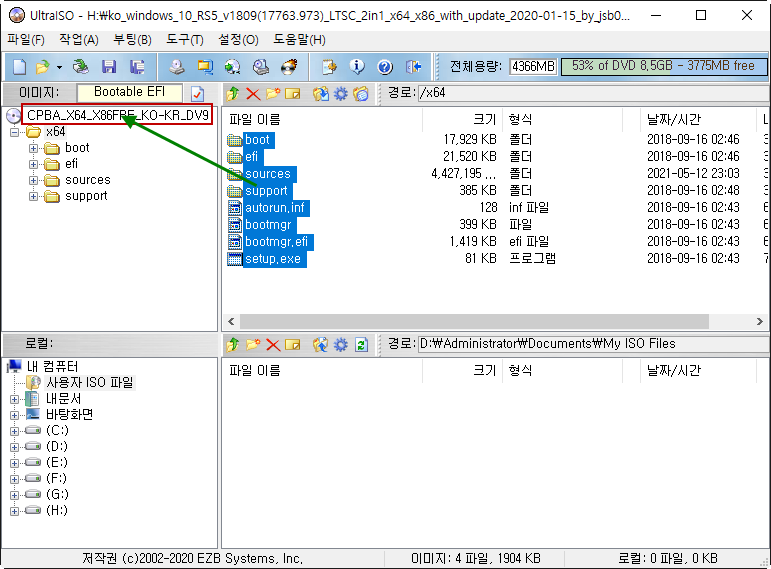This screenshot has width=771, height=569.
Task: Click Refresh icon in local toolbar
Action: click(x=361, y=345)
